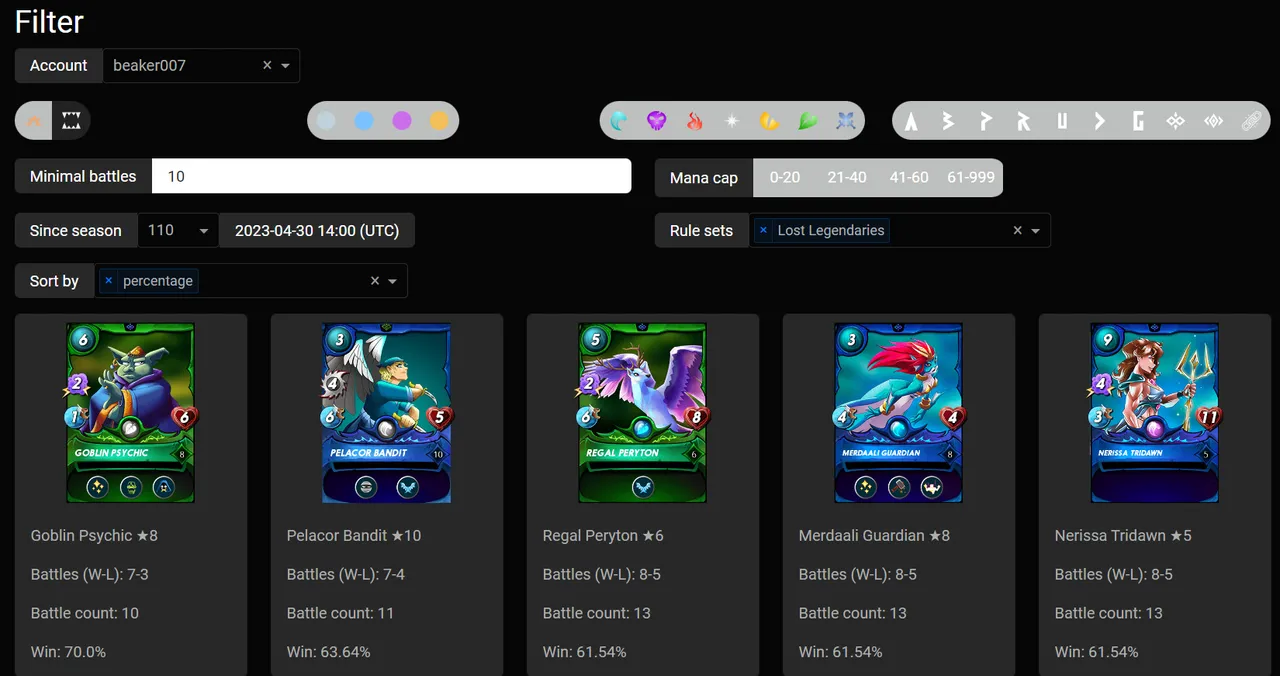Filter by Gladius edition G rune icon

coord(1138,121)
